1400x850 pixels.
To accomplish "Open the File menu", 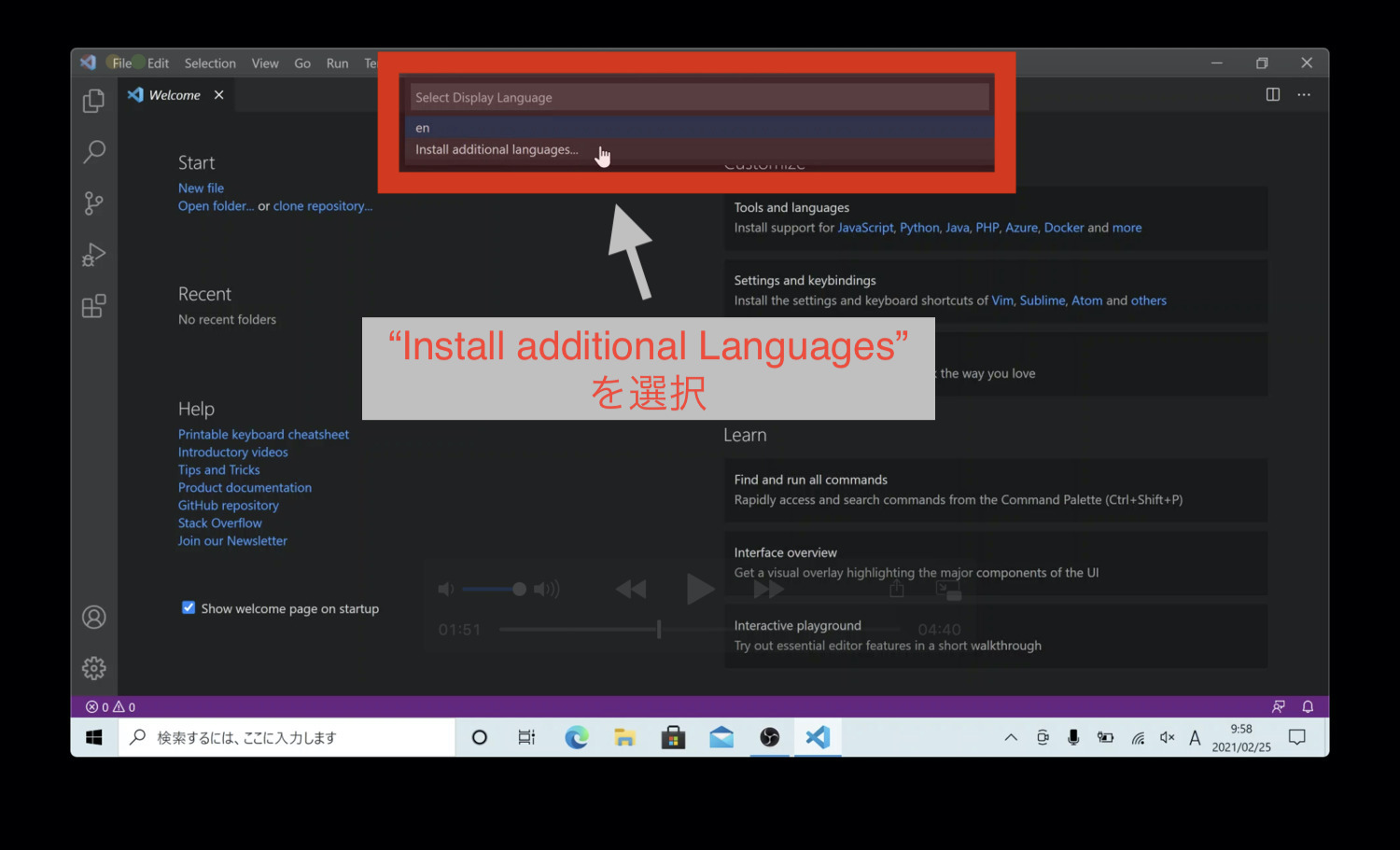I will coord(122,63).
